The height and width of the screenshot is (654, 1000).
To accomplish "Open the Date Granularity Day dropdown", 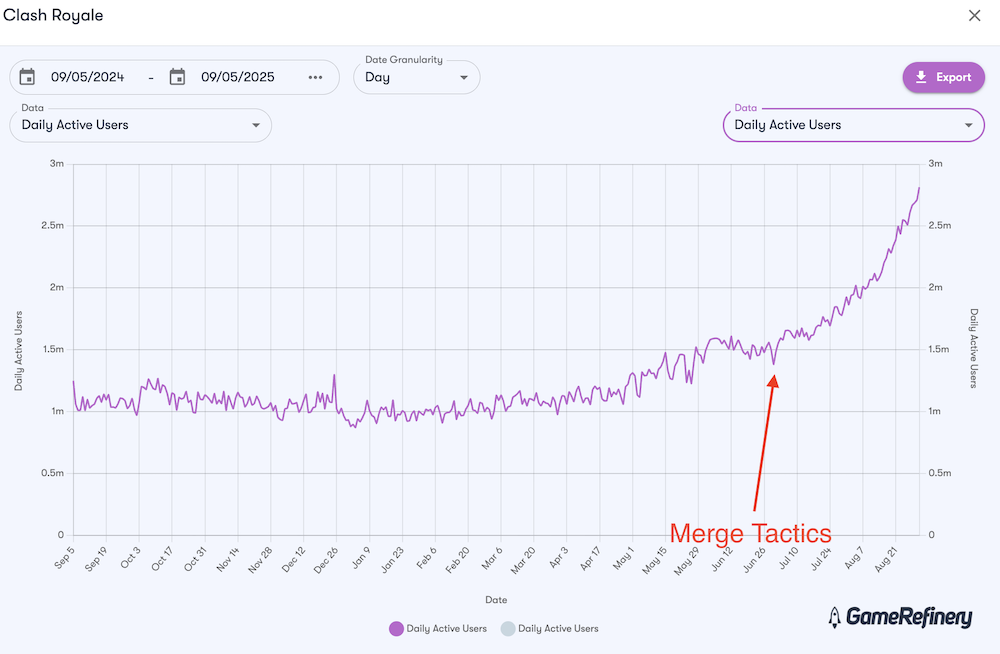I will point(416,77).
